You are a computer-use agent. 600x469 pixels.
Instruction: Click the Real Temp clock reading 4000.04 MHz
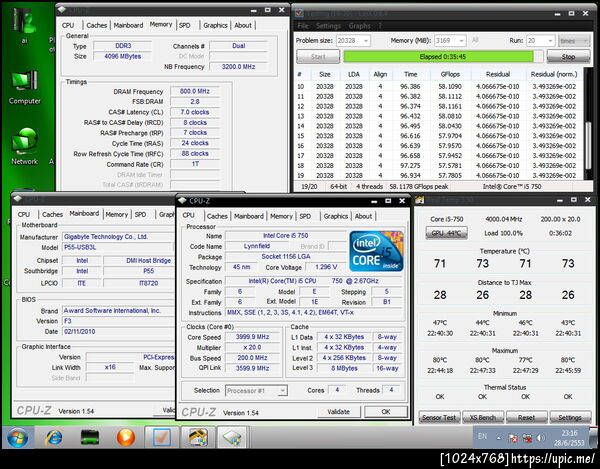tap(503, 219)
